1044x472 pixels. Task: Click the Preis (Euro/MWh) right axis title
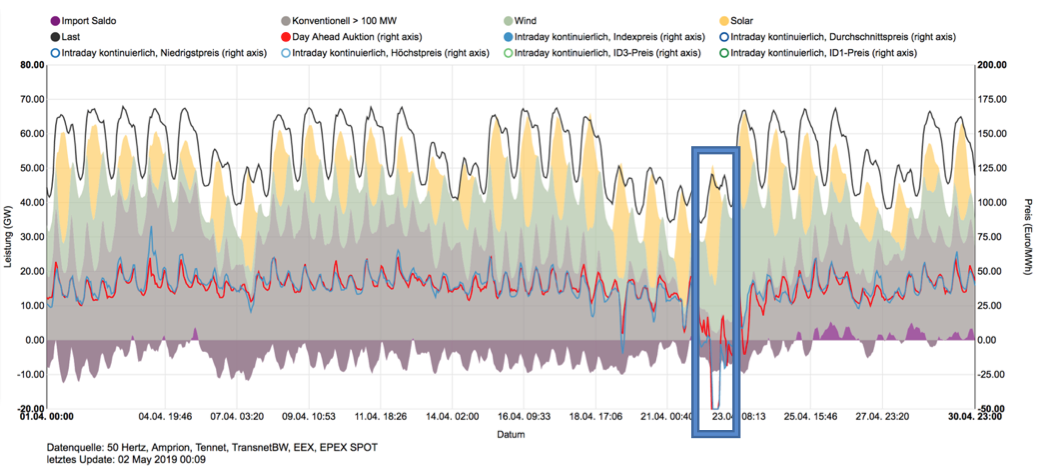coord(1028,237)
